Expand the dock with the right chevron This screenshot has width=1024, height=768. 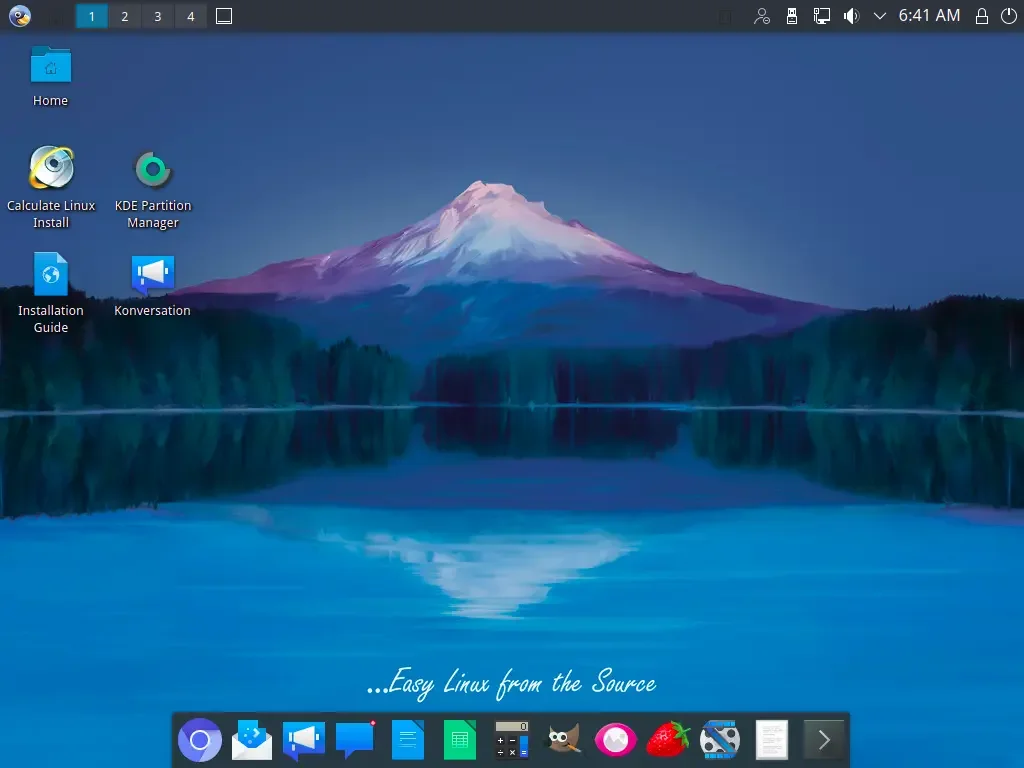(x=824, y=740)
